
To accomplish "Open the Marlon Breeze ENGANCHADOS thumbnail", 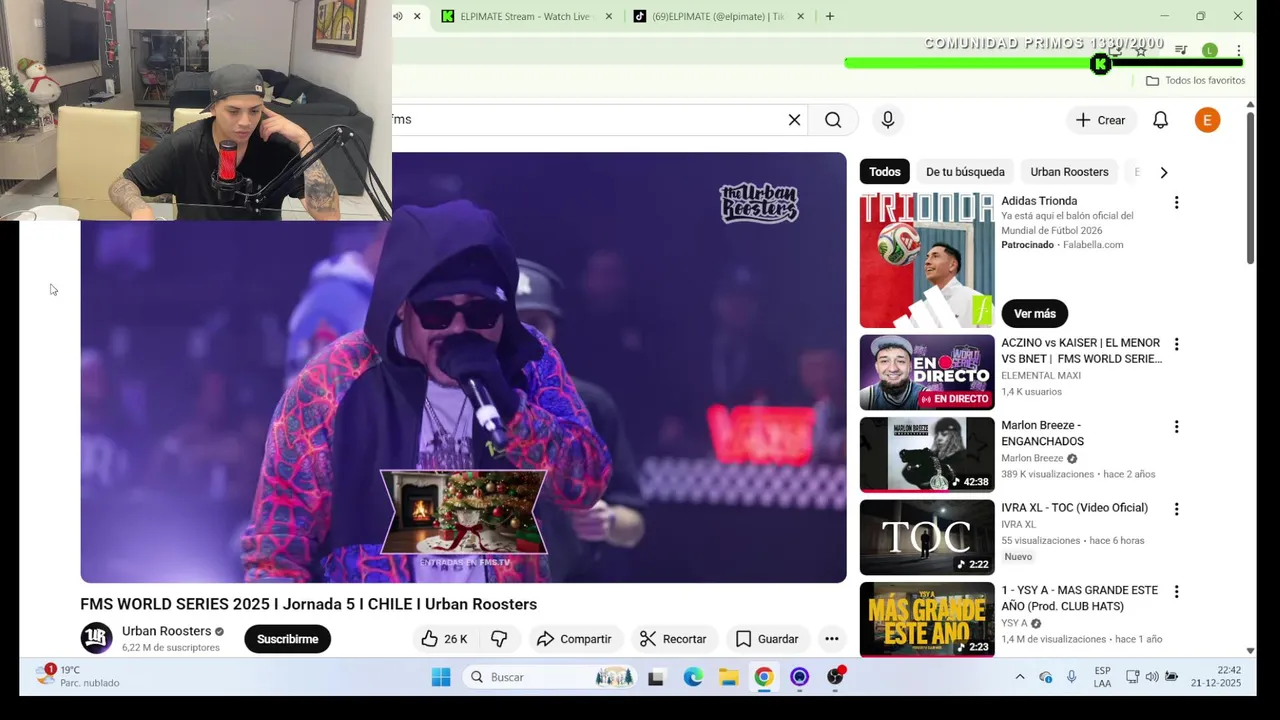I will (927, 455).
